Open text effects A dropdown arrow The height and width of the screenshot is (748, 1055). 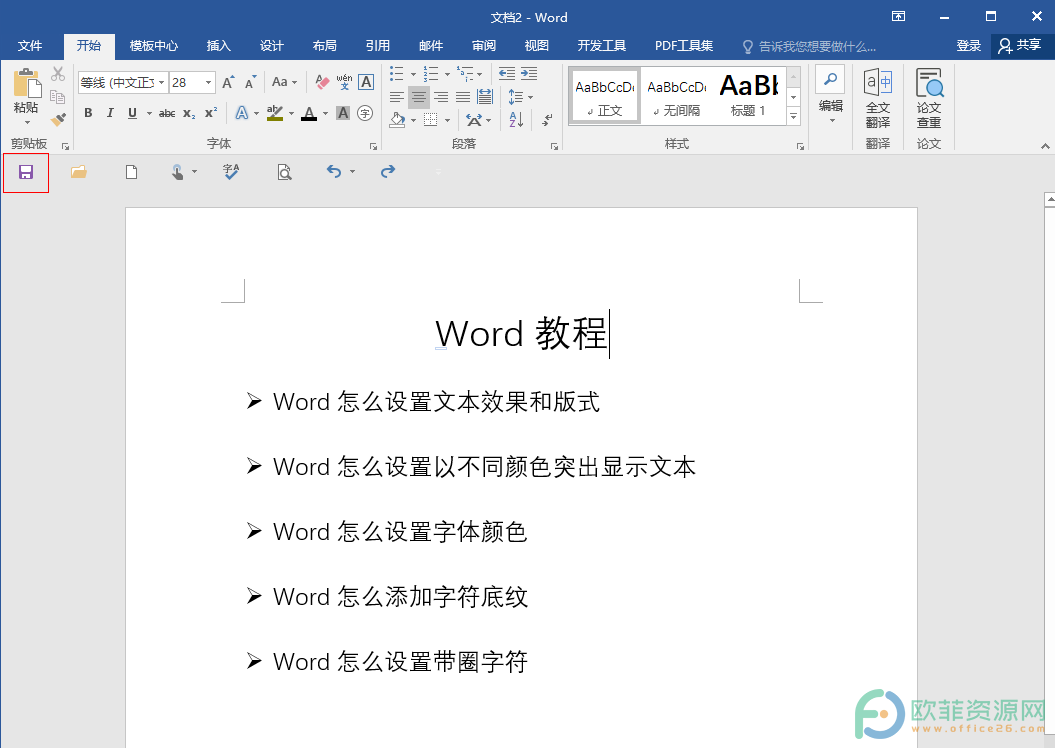257,114
